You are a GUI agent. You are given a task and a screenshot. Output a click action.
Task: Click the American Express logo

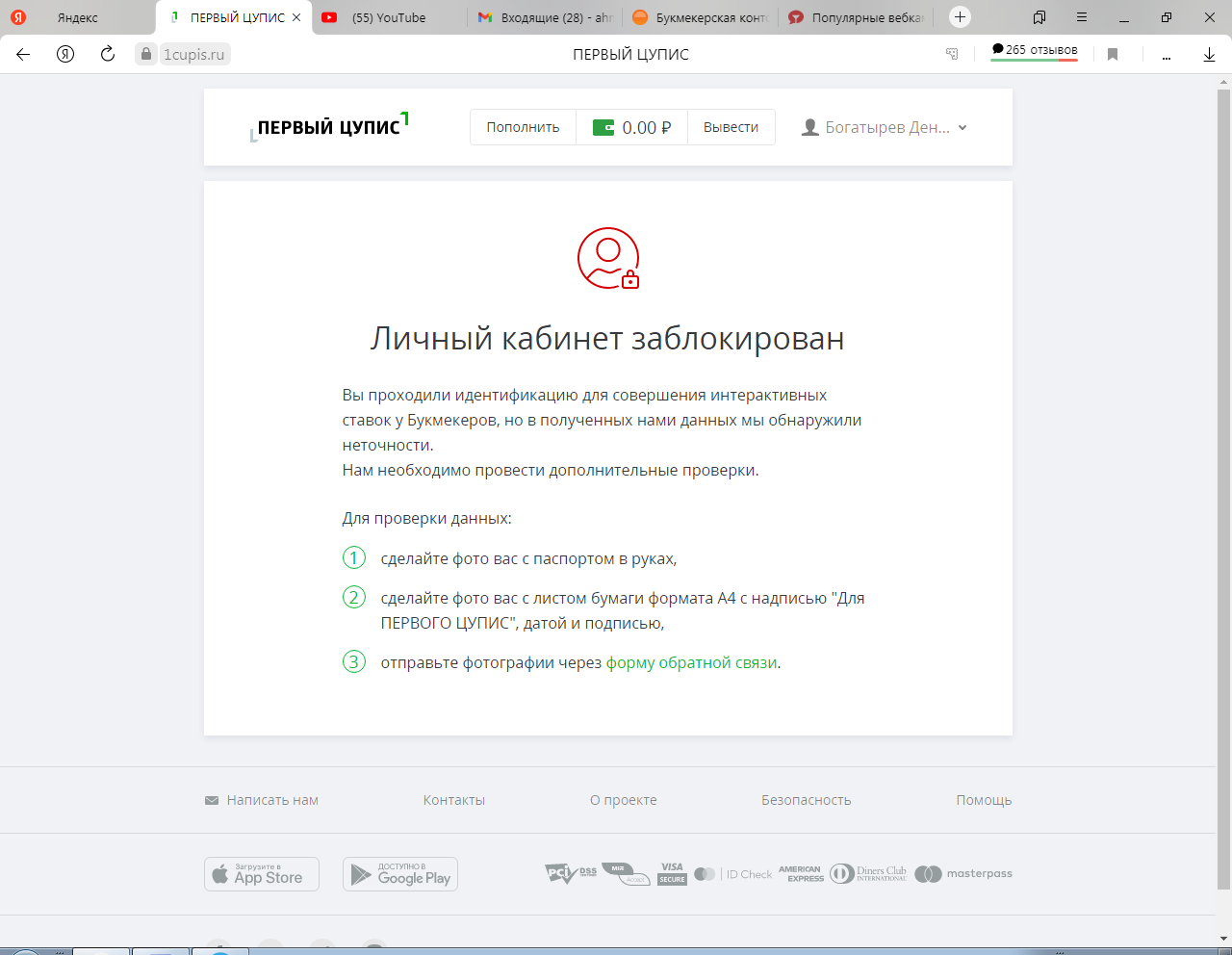[801, 873]
